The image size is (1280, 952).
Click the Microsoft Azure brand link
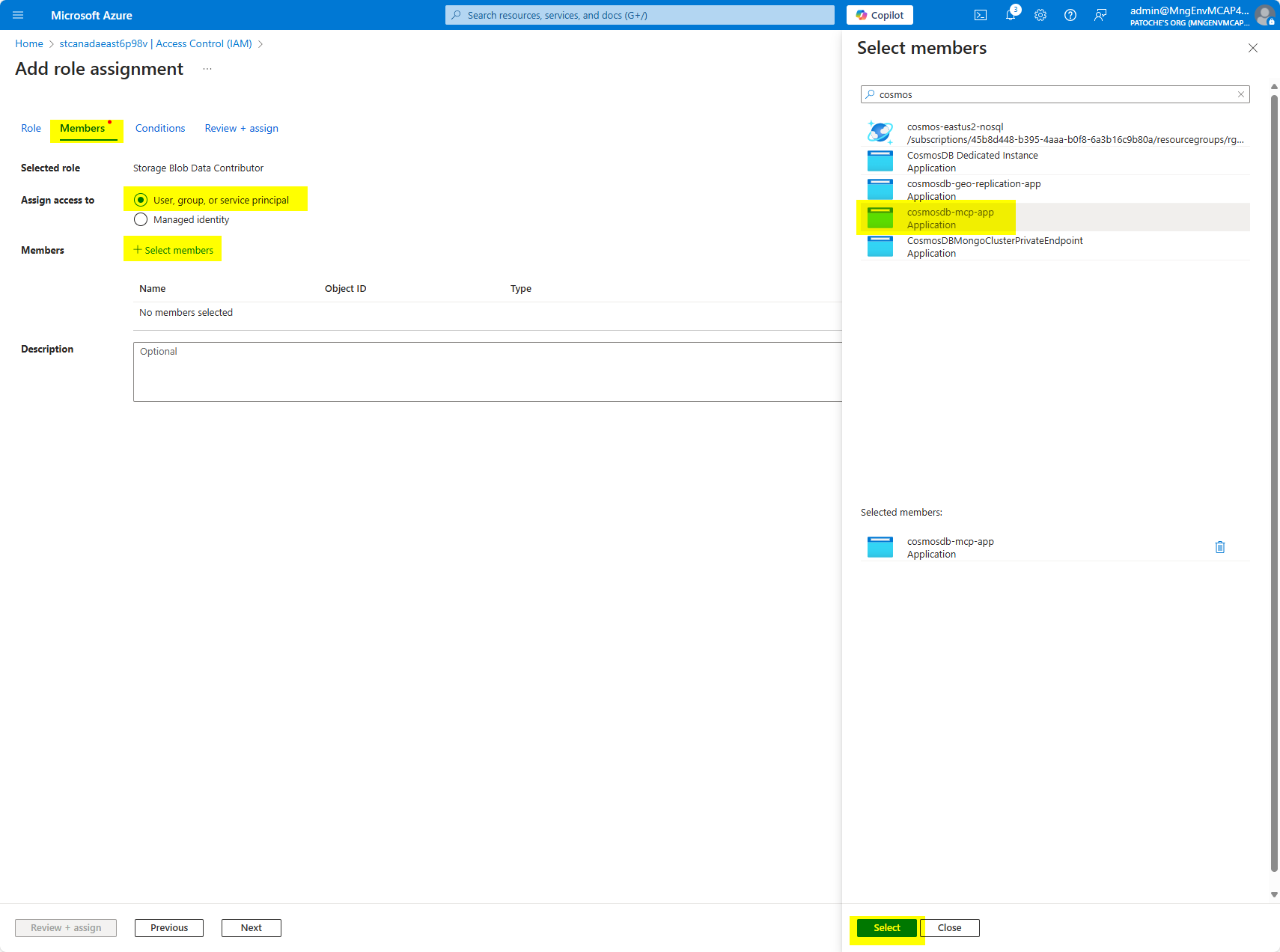pyautogui.click(x=91, y=15)
